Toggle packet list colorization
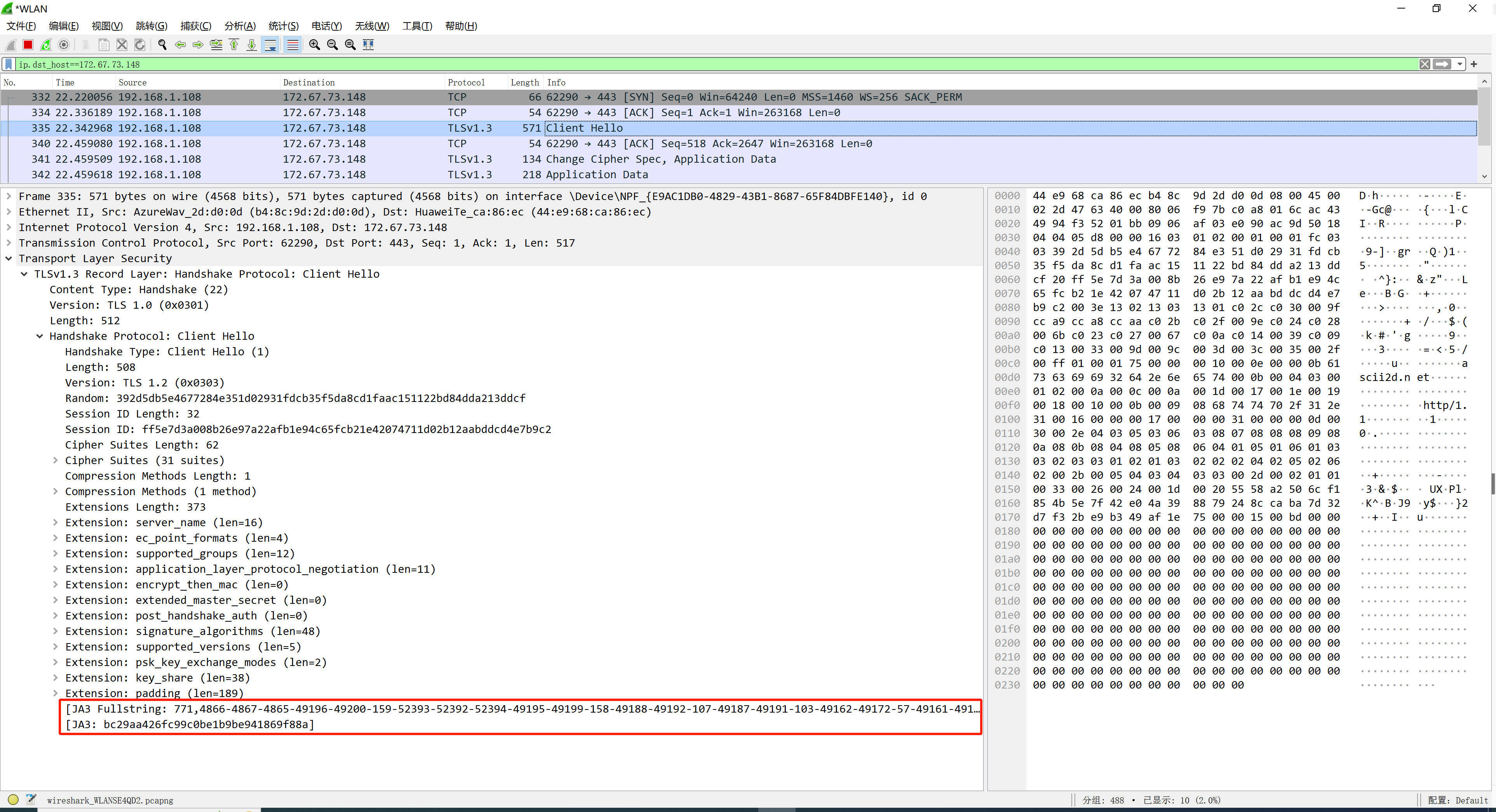 (x=293, y=45)
